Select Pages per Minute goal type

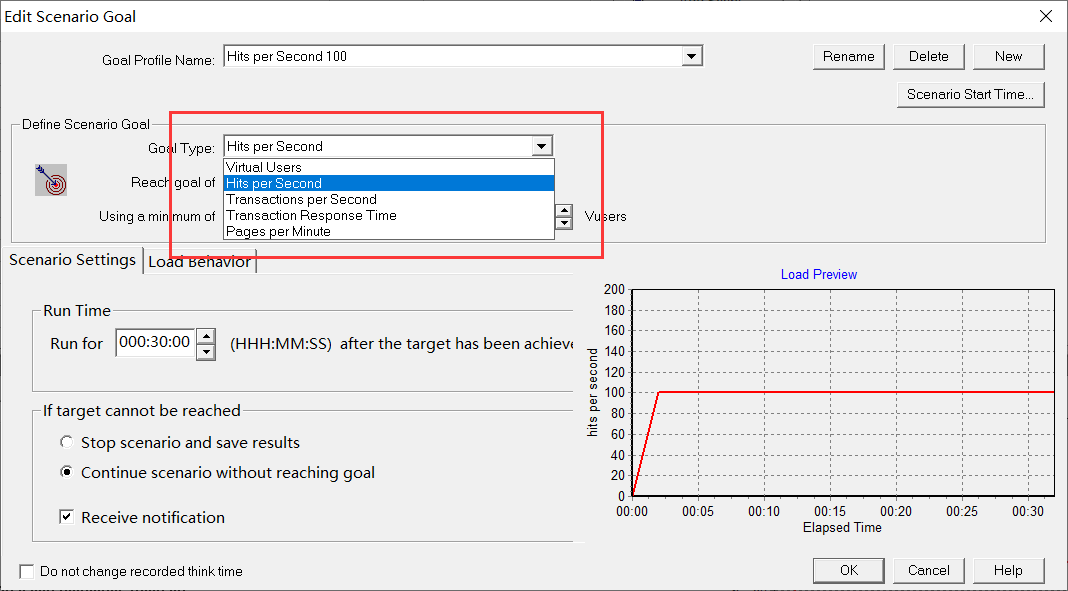[278, 231]
